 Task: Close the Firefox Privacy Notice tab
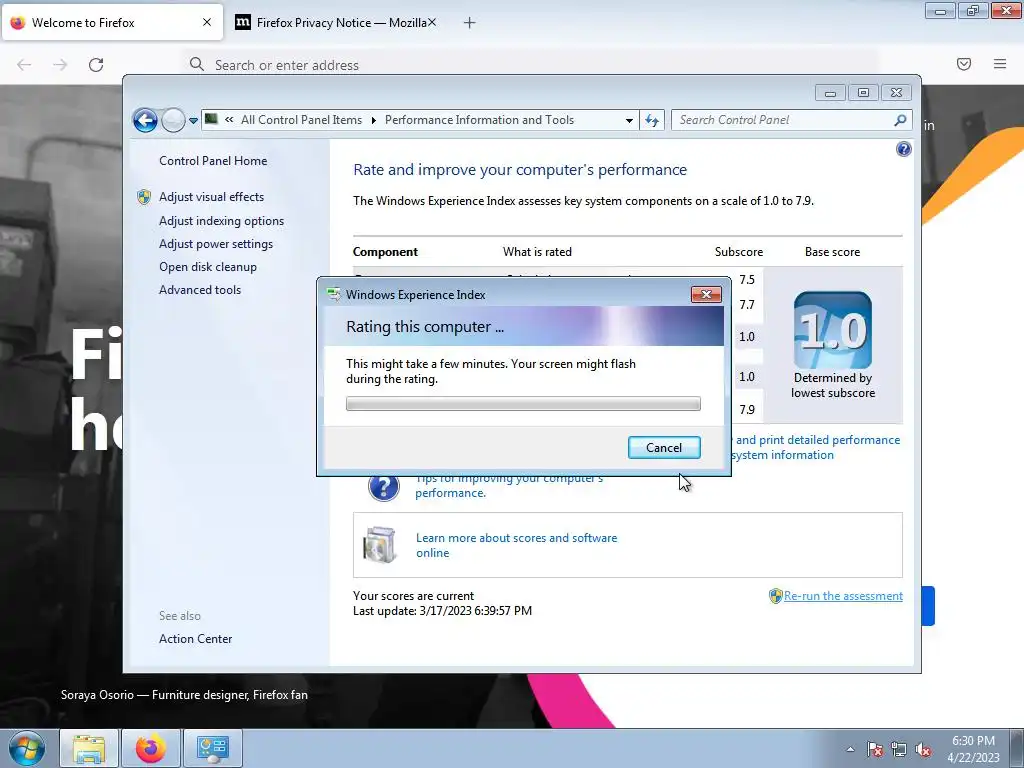tap(432, 22)
